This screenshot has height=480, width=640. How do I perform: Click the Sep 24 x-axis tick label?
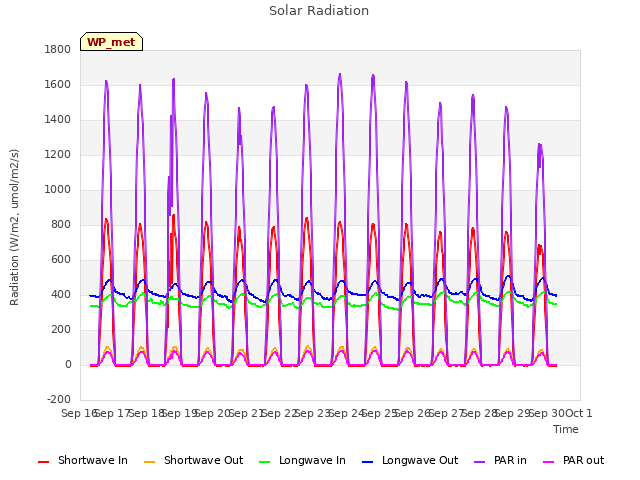[346, 413]
